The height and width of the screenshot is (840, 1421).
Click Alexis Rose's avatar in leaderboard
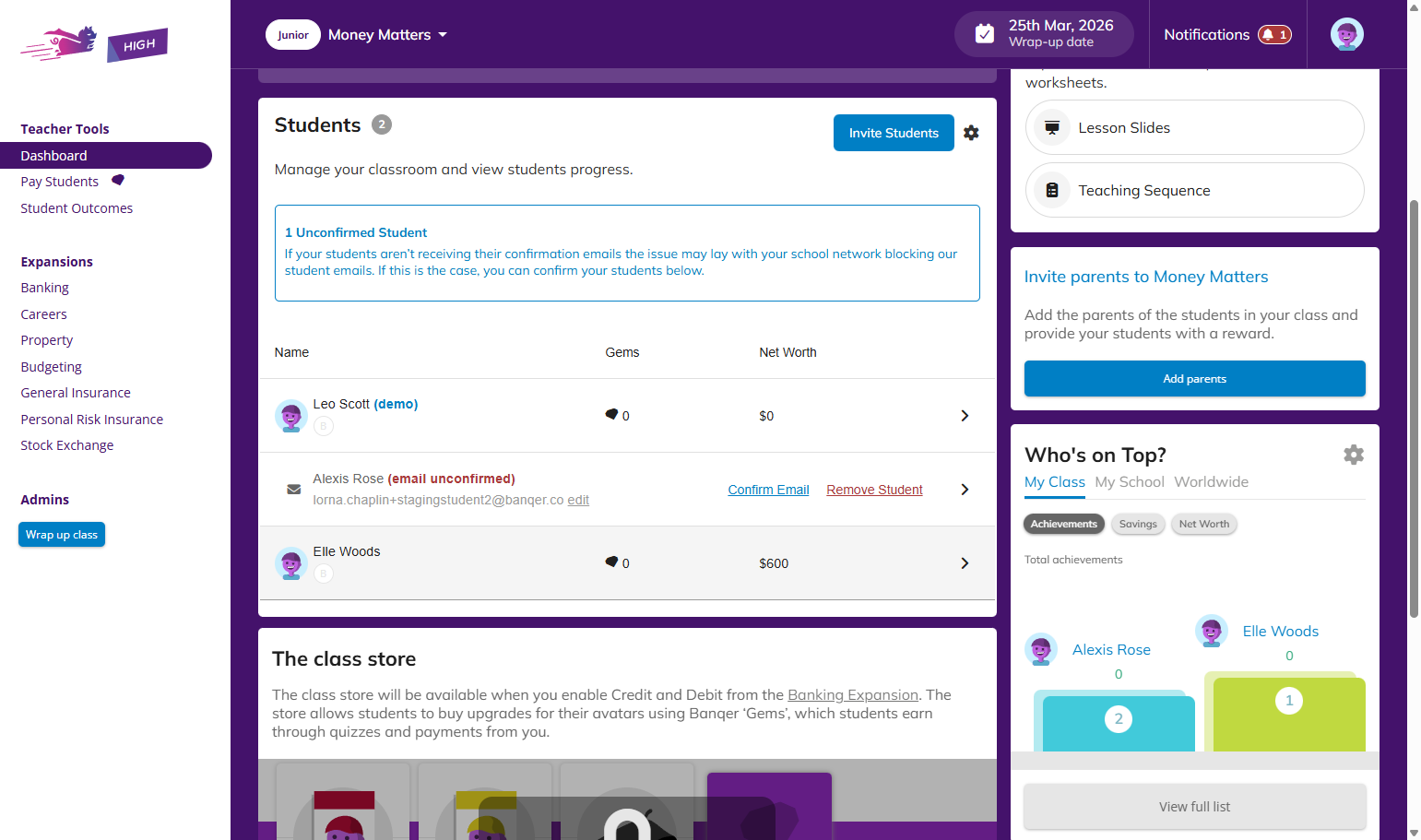click(x=1041, y=650)
